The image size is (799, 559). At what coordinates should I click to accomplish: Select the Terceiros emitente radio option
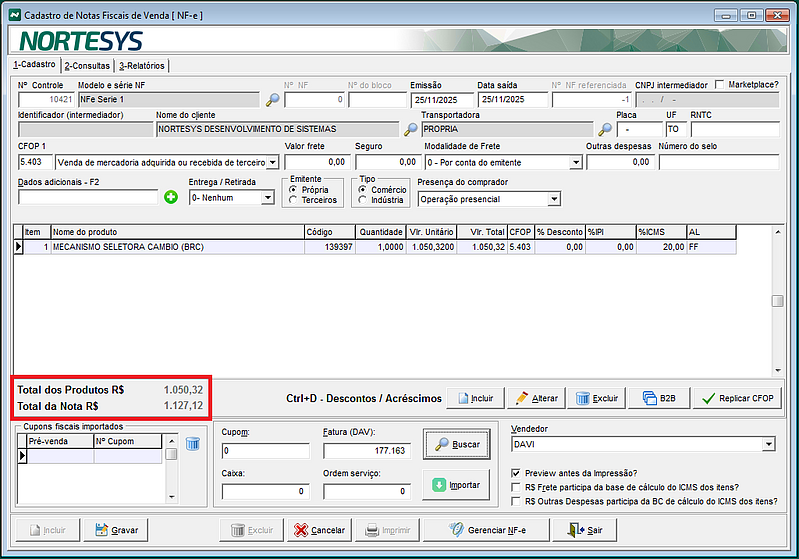(x=292, y=200)
